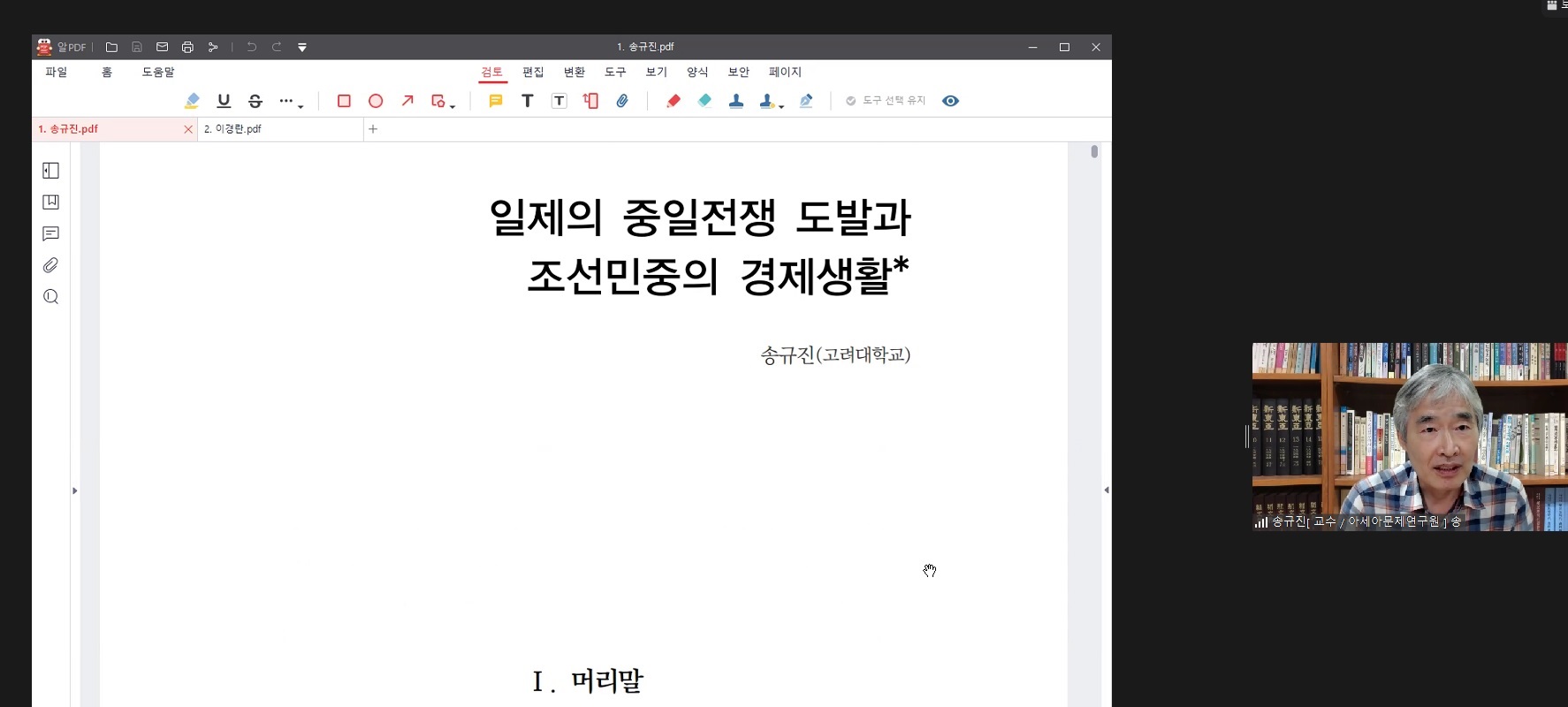Viewport: 1568px width, 707px height.
Task: Select the stamp tool
Action: (736, 101)
